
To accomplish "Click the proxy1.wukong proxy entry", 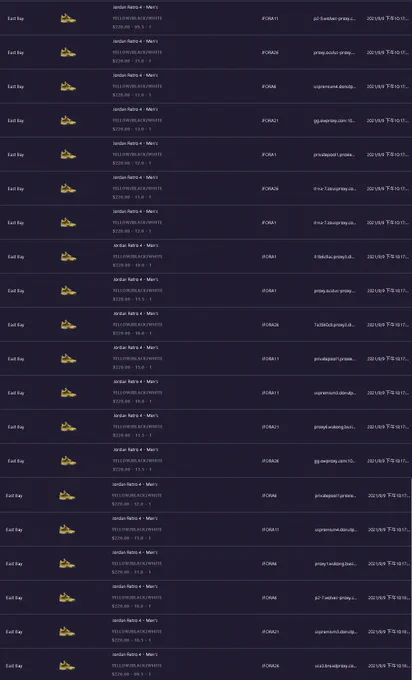I will pyautogui.click(x=336, y=564).
